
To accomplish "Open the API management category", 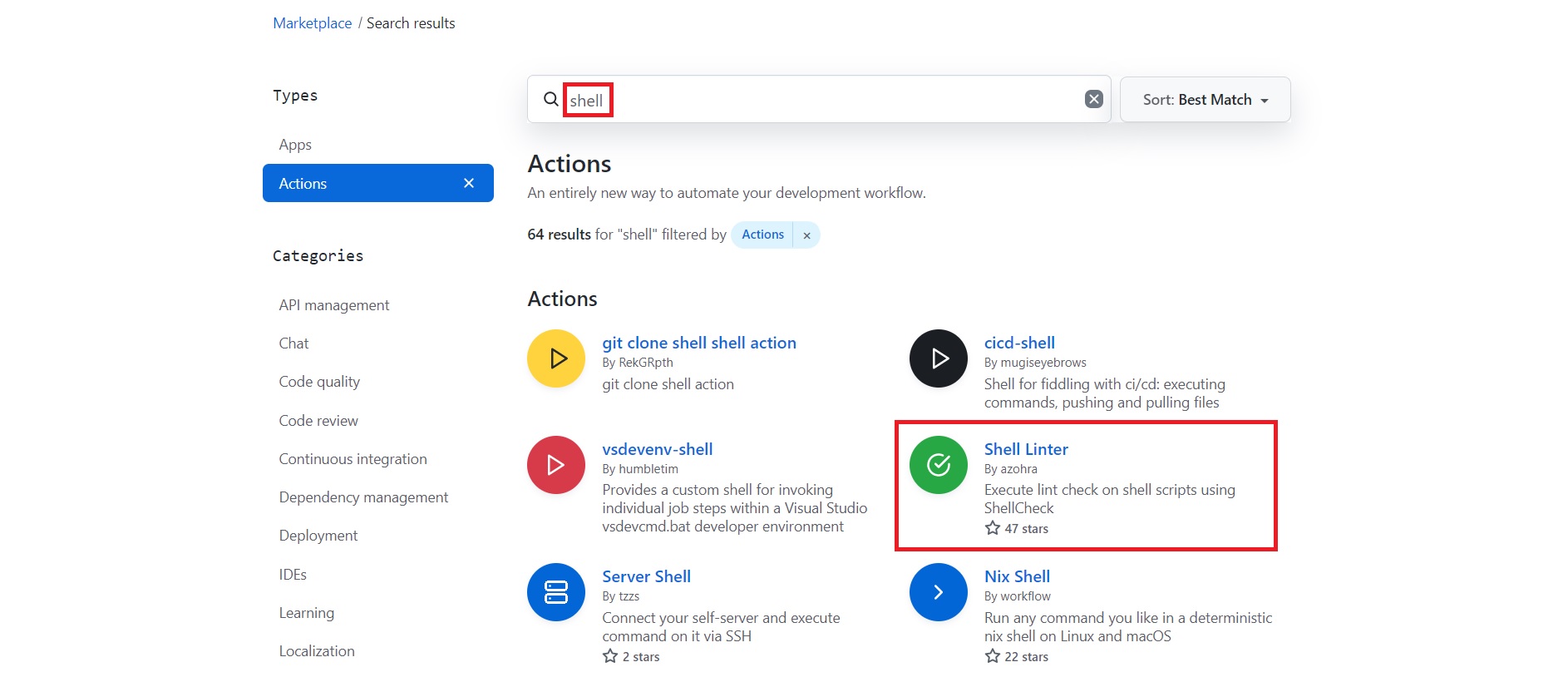I will tap(334, 305).
